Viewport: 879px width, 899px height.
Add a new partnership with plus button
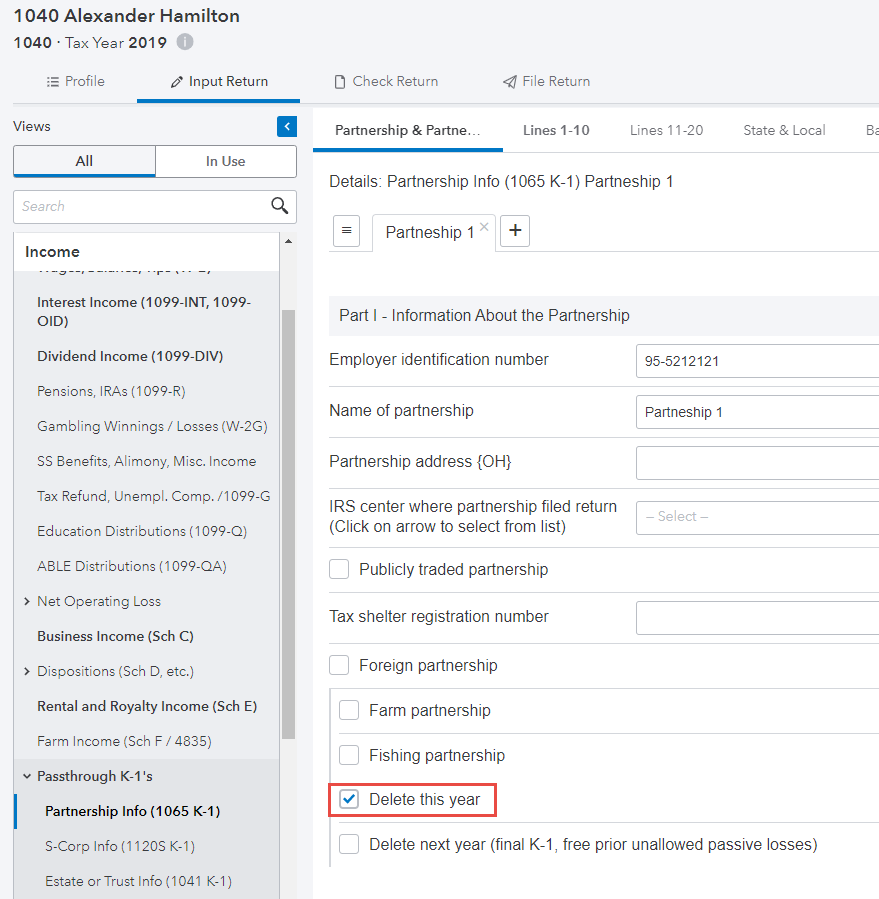pyautogui.click(x=515, y=231)
